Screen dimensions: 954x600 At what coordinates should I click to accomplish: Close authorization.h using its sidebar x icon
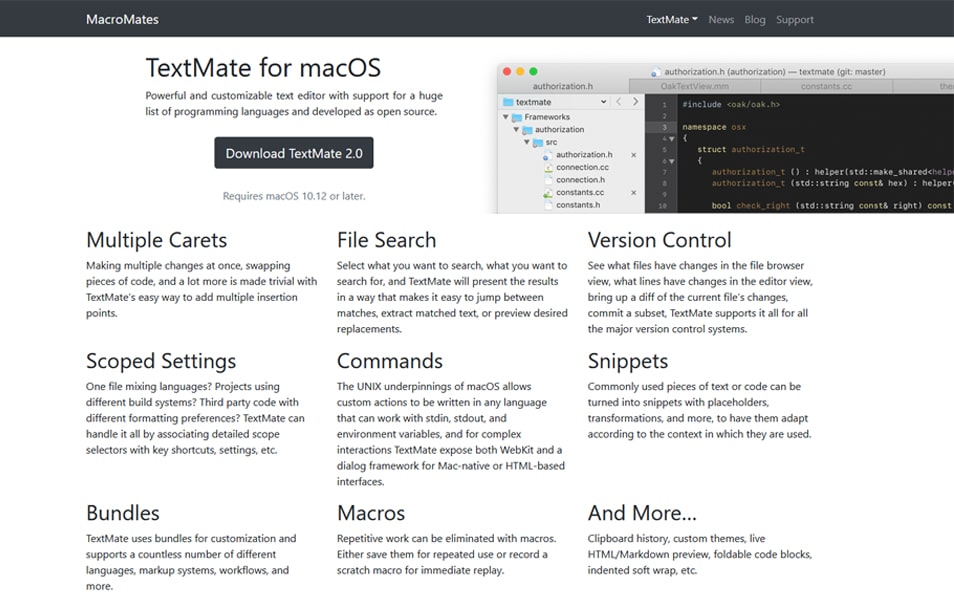pos(633,155)
